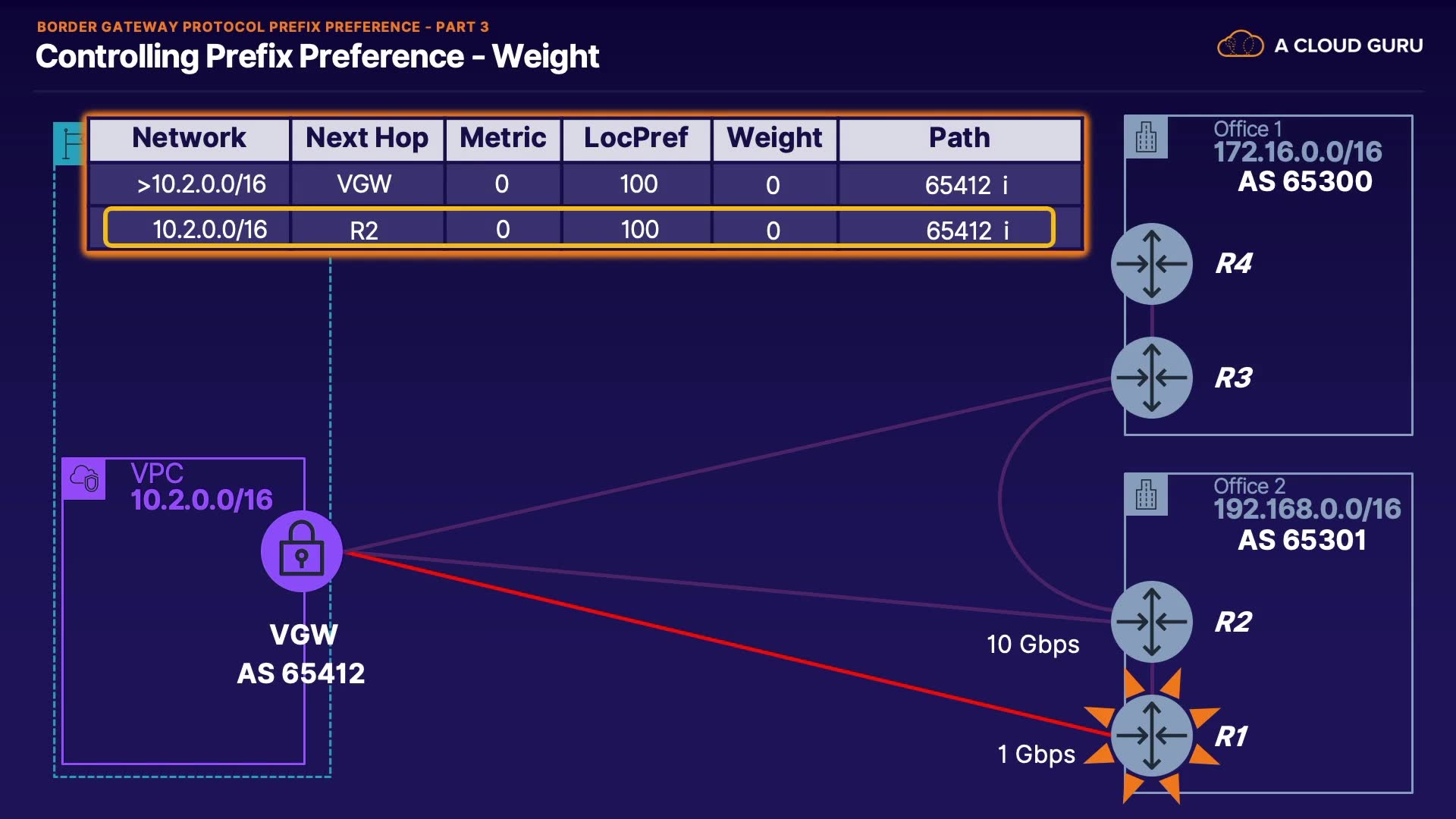1456x819 pixels.
Task: Click the AS 65300 label
Action: [1304, 182]
